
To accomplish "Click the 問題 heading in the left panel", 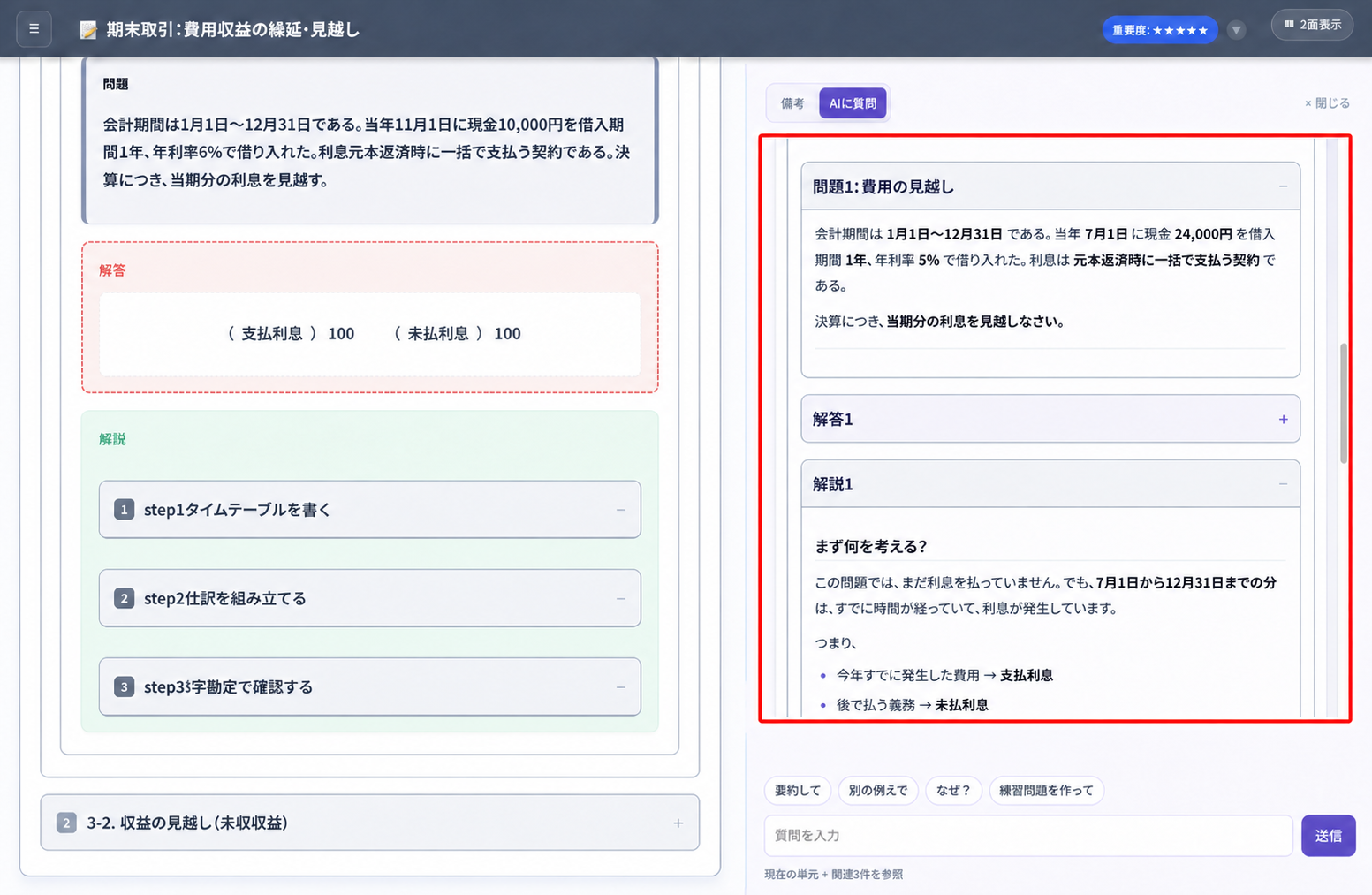I will 115,84.
